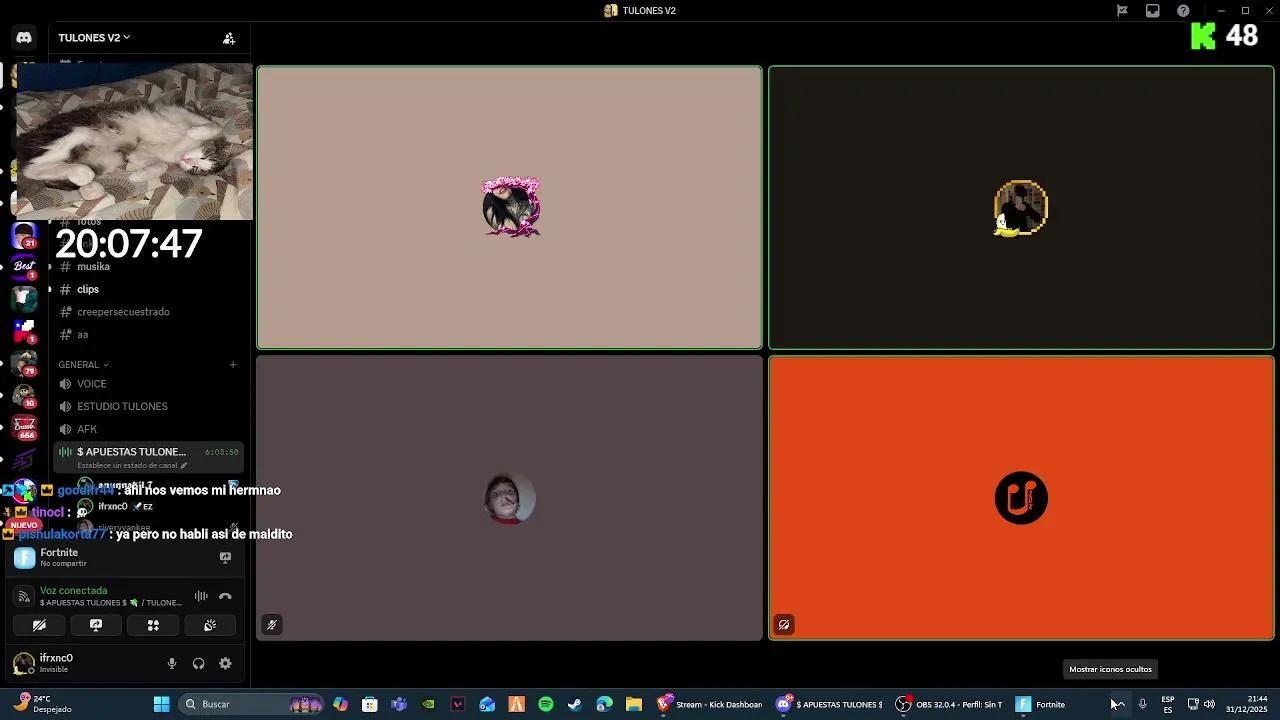Click 'Establece un estado de canal'

[129, 464]
